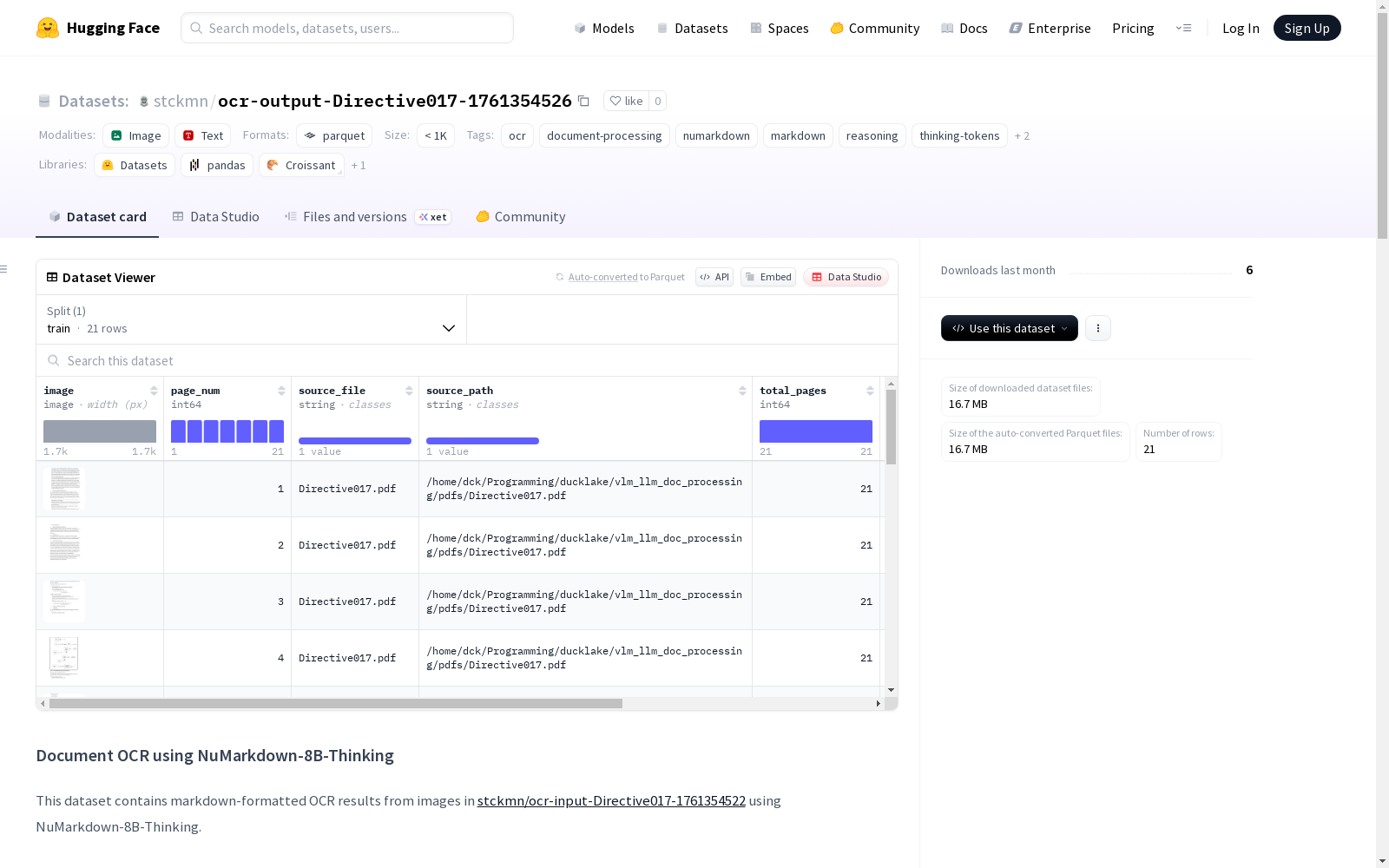Open the navigation overflow menu icon

click(x=1183, y=28)
